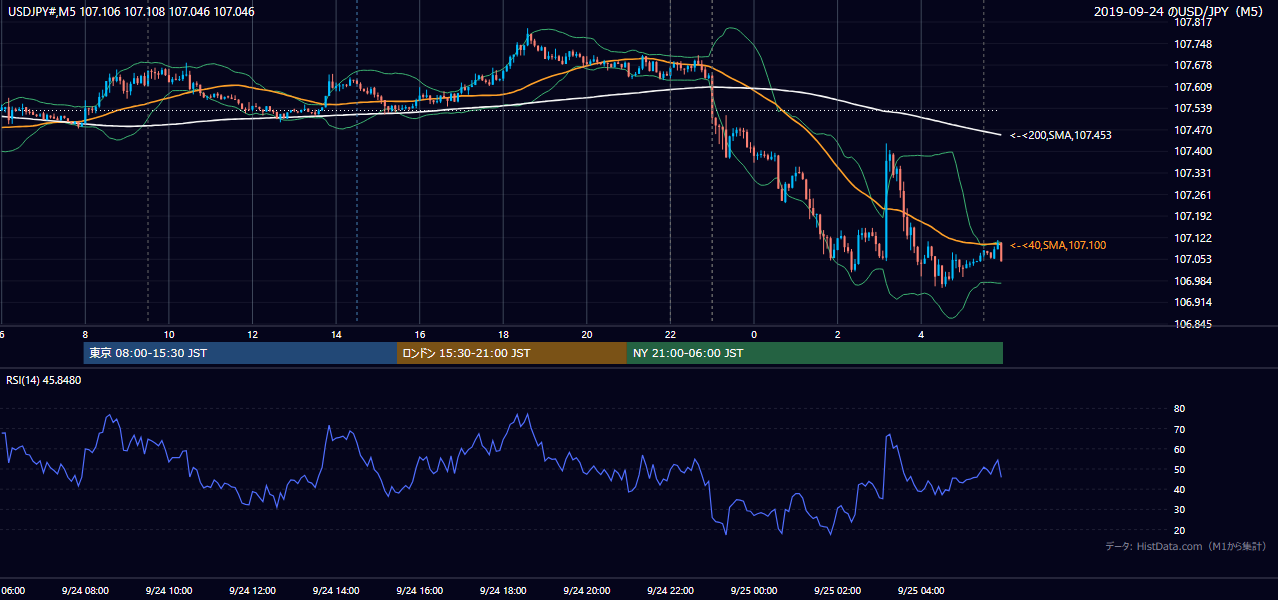Click the 9/24 16:00 bottom date label
This screenshot has width=1278, height=600.
pos(419,591)
